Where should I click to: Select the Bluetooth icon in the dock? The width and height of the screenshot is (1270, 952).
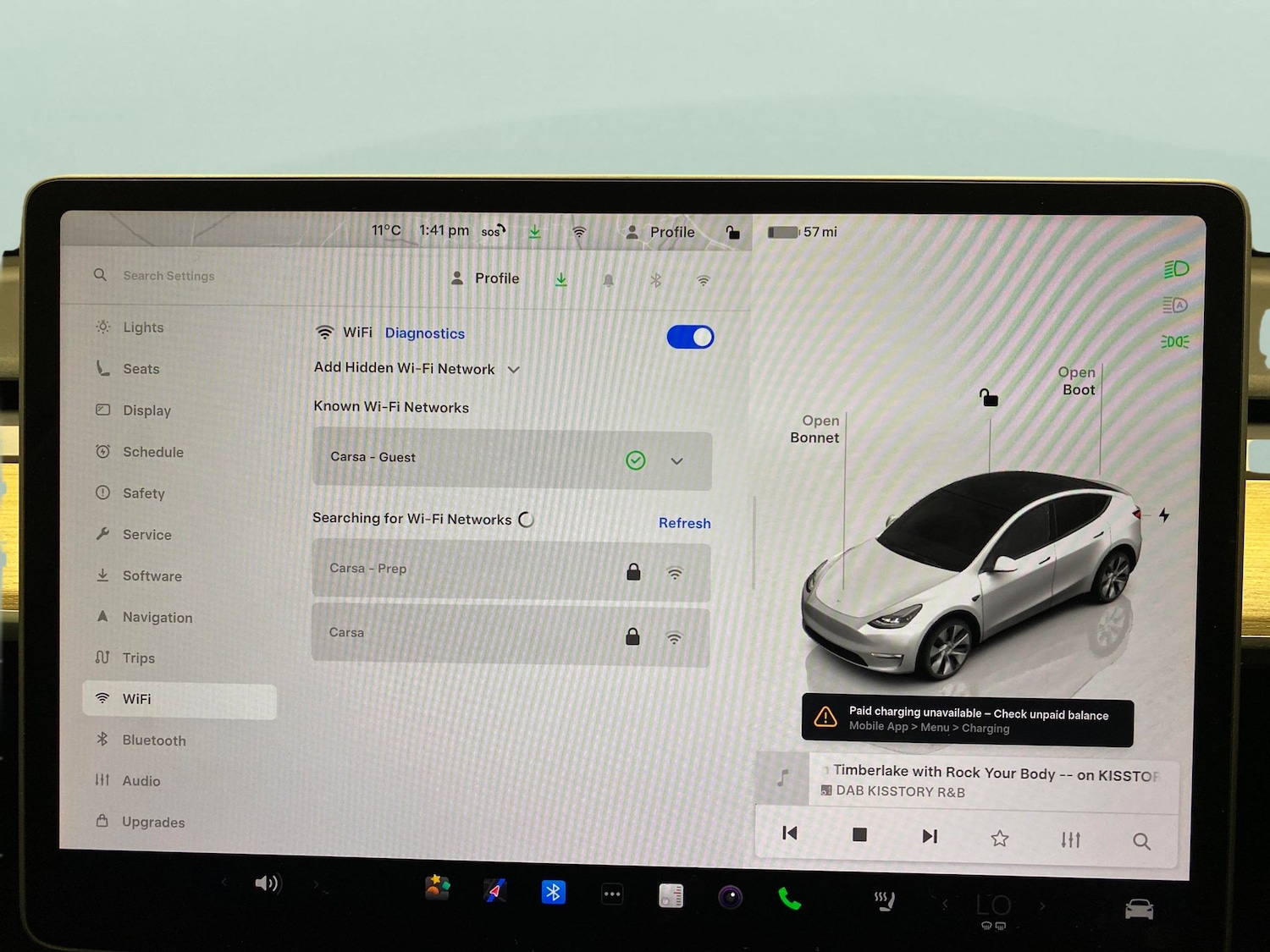coord(554,891)
